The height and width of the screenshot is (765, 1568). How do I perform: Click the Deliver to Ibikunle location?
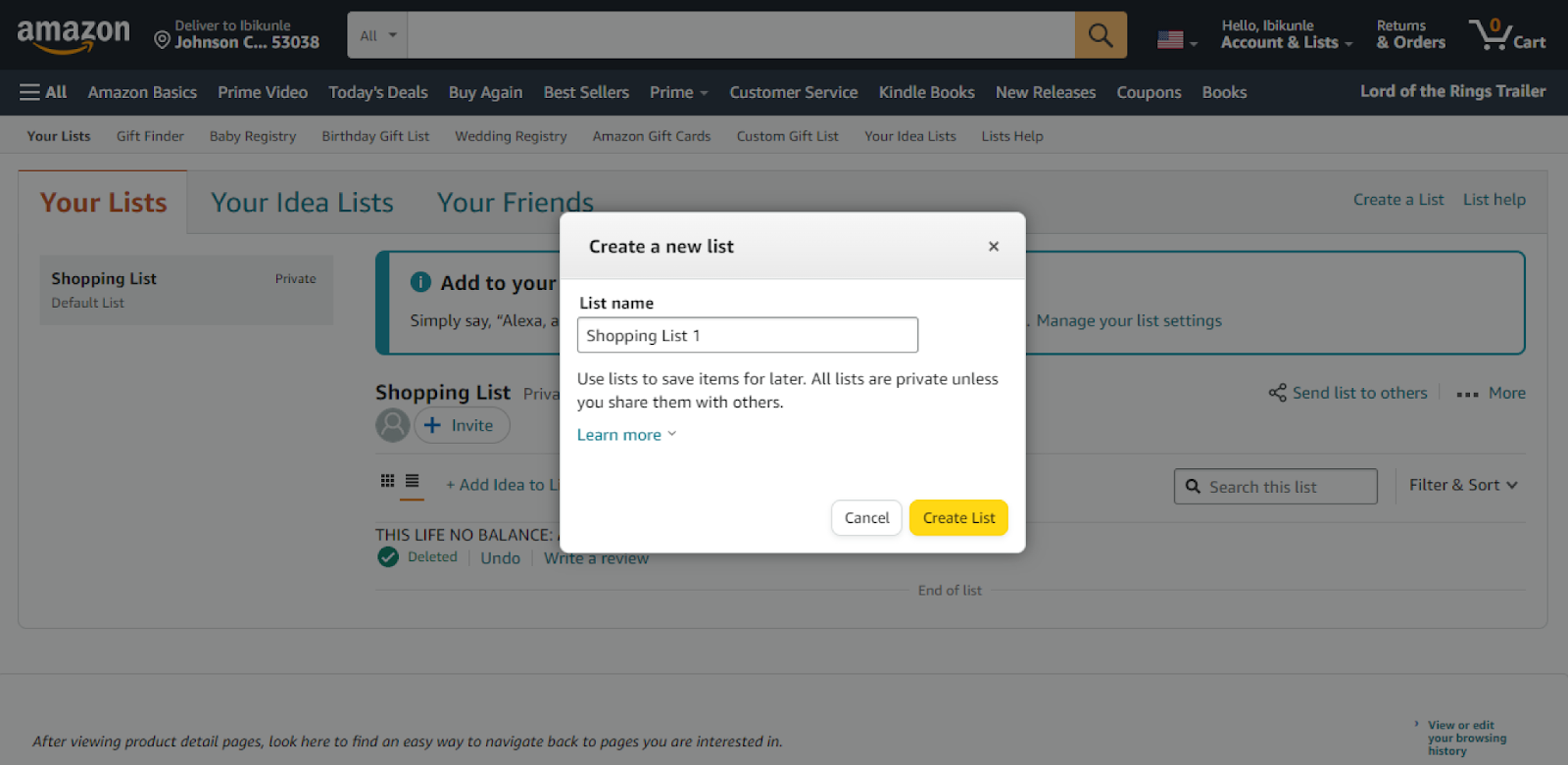[237, 35]
